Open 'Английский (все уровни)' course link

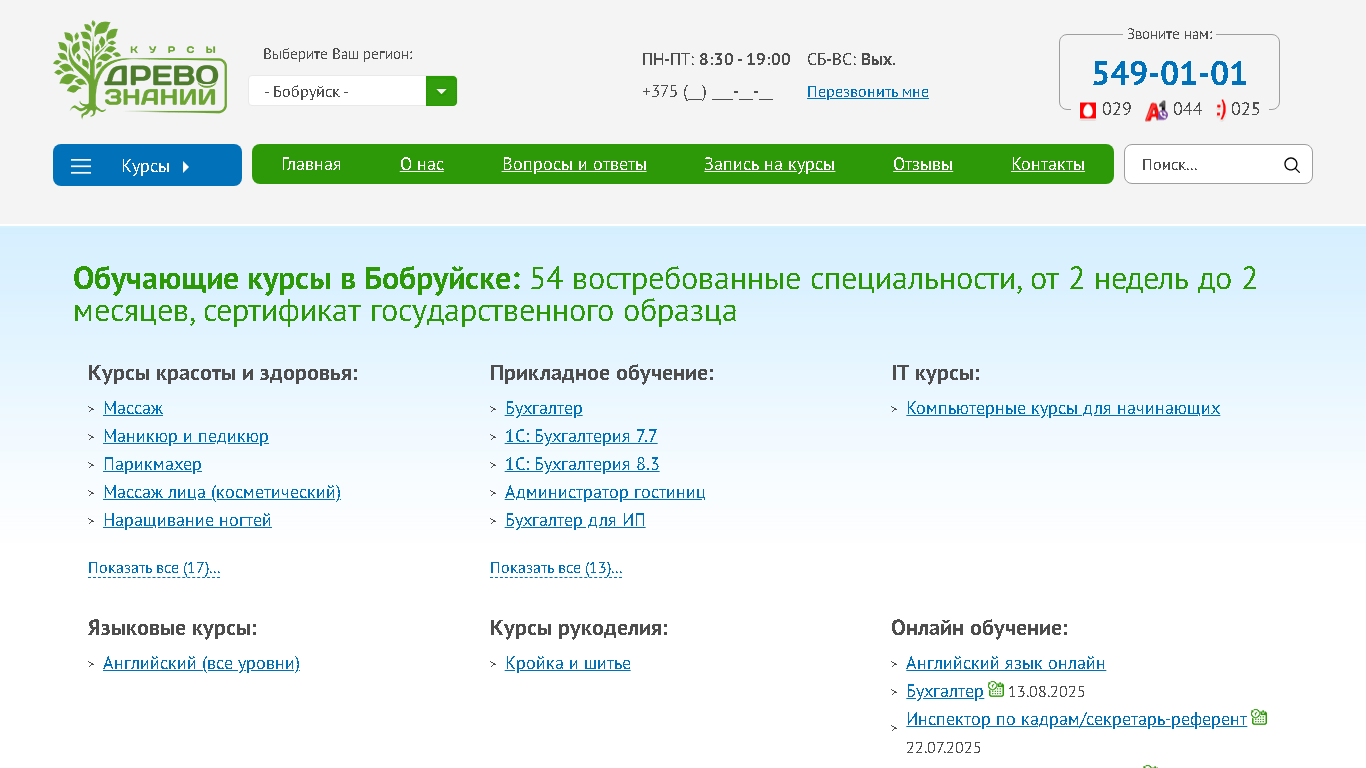(201, 663)
